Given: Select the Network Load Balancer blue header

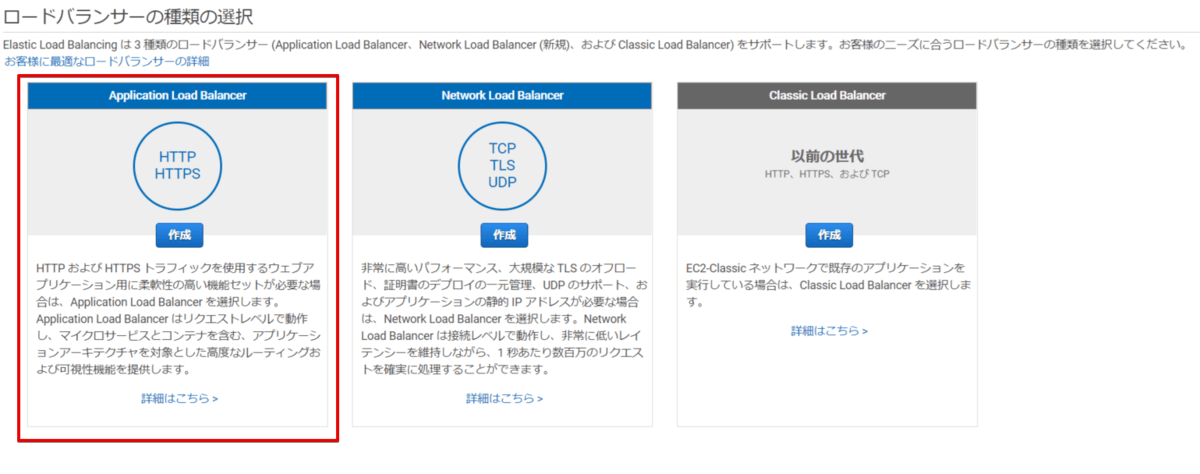Looking at the screenshot, I should point(502,95).
